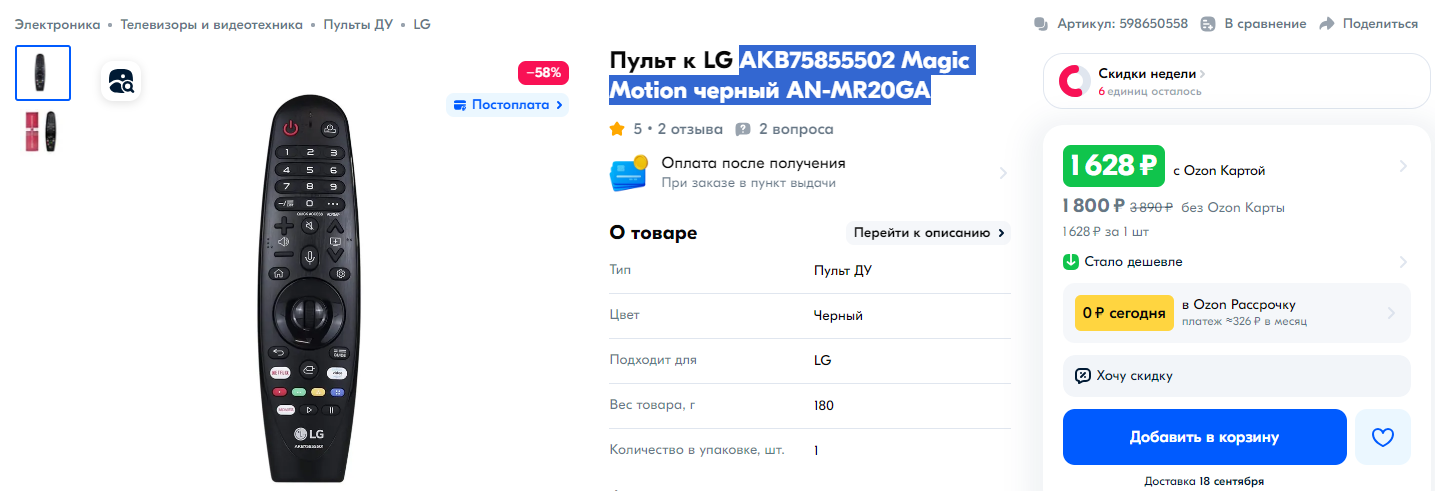Click the yellow rating star
This screenshot has width=1435, height=491.
(x=618, y=129)
